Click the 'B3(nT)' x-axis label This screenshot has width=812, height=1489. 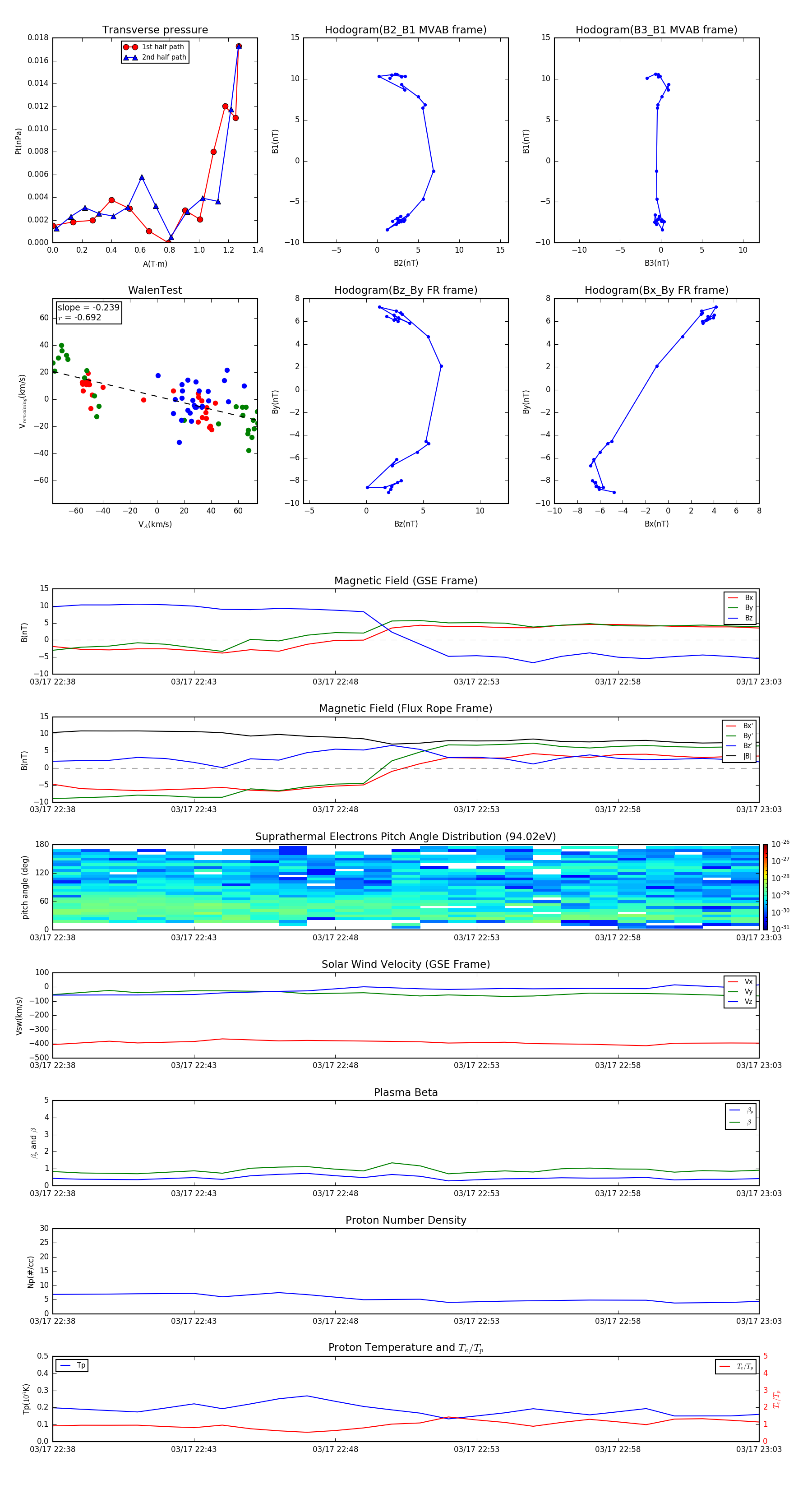coord(656,263)
